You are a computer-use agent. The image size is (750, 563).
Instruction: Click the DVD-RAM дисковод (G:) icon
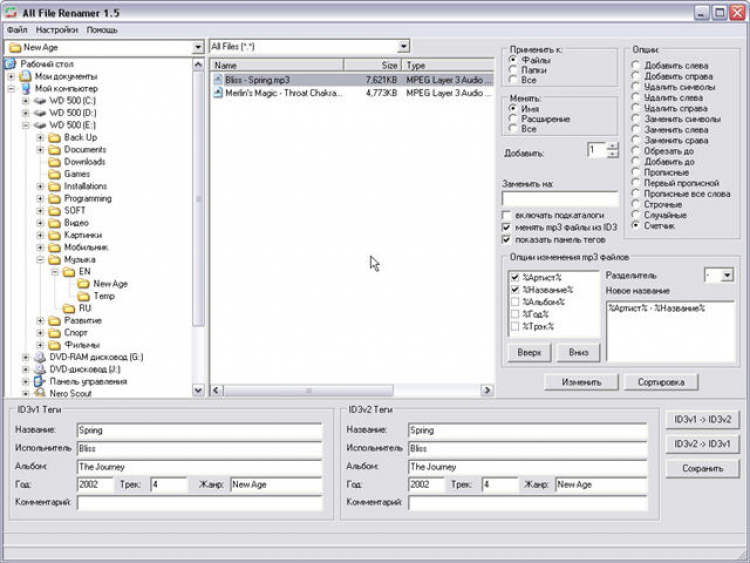click(x=40, y=357)
